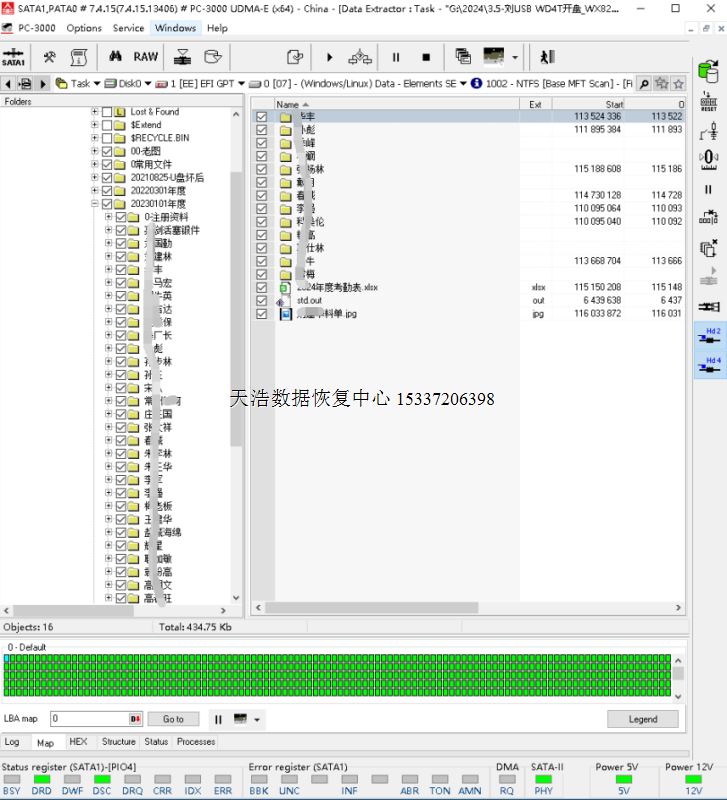Open the RAW recovery tool
The width and height of the screenshot is (727, 800).
click(146, 57)
